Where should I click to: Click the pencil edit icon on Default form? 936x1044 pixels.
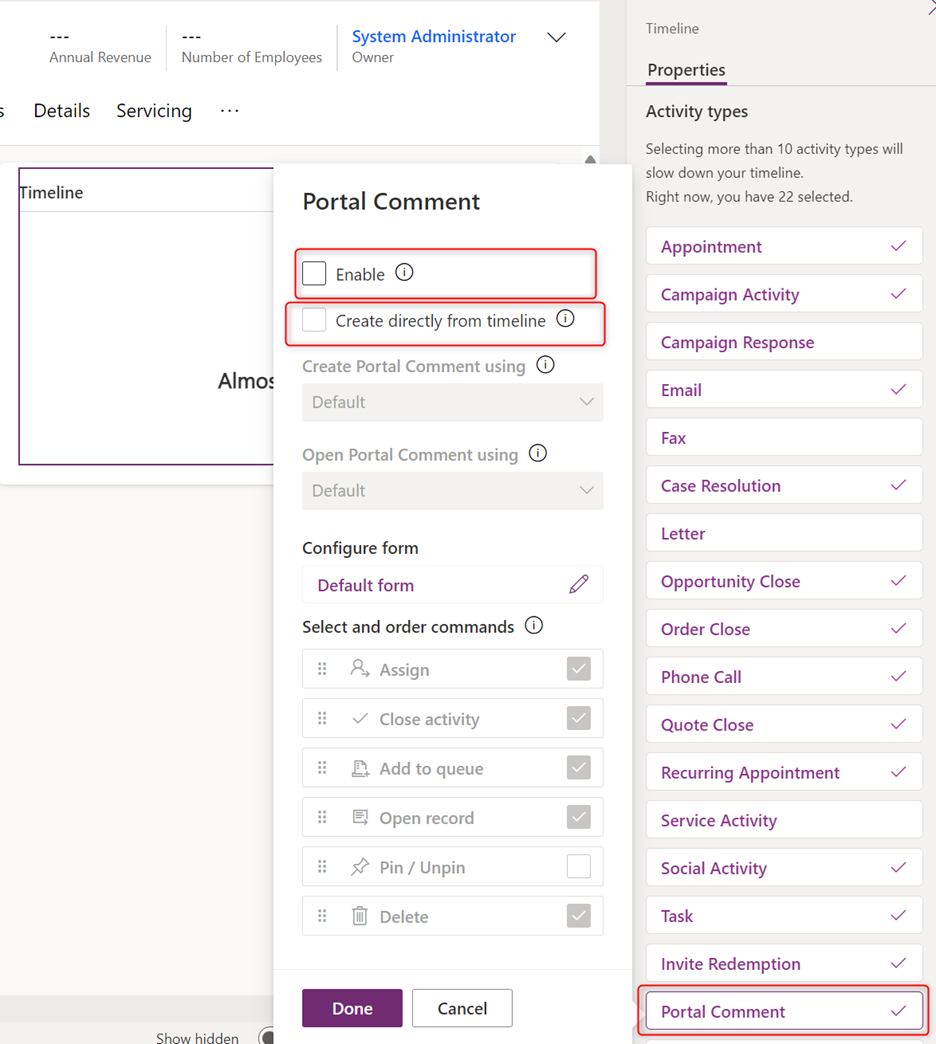pos(578,585)
